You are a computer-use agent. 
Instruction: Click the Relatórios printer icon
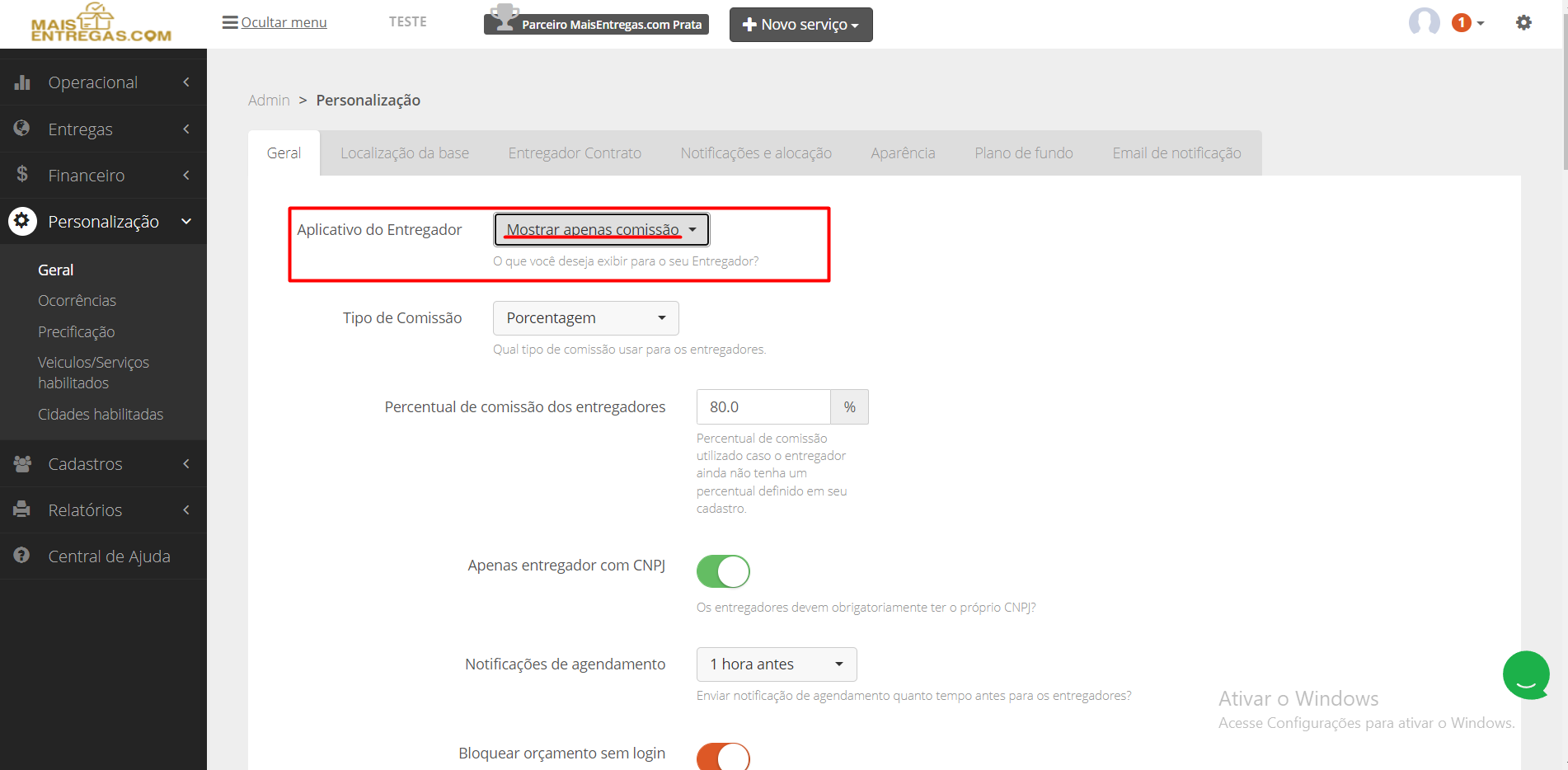point(22,509)
